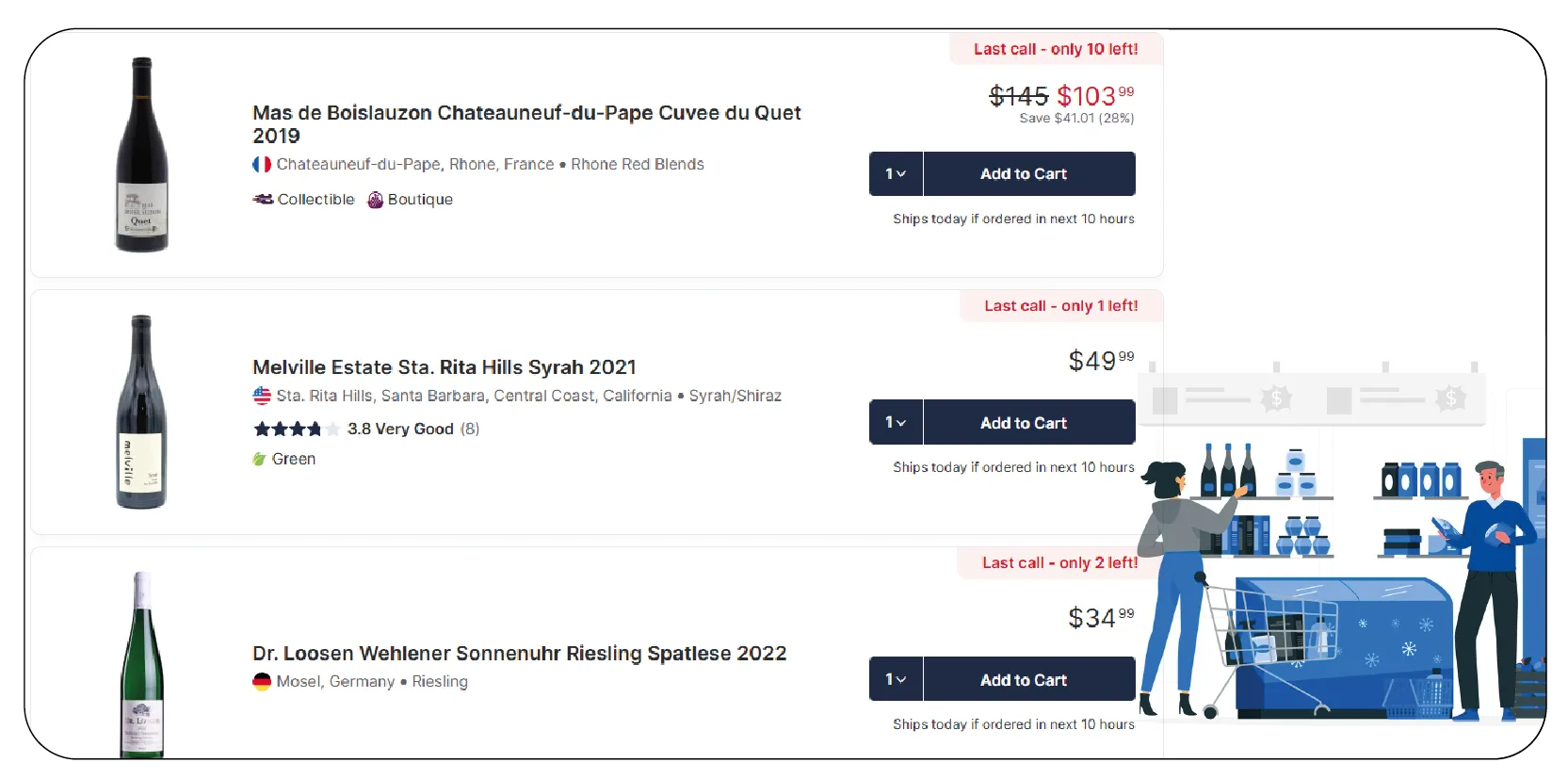Viewport: 1568px width, 779px height.
Task: Add Melville Estate Syrah to cart
Action: 1023,422
